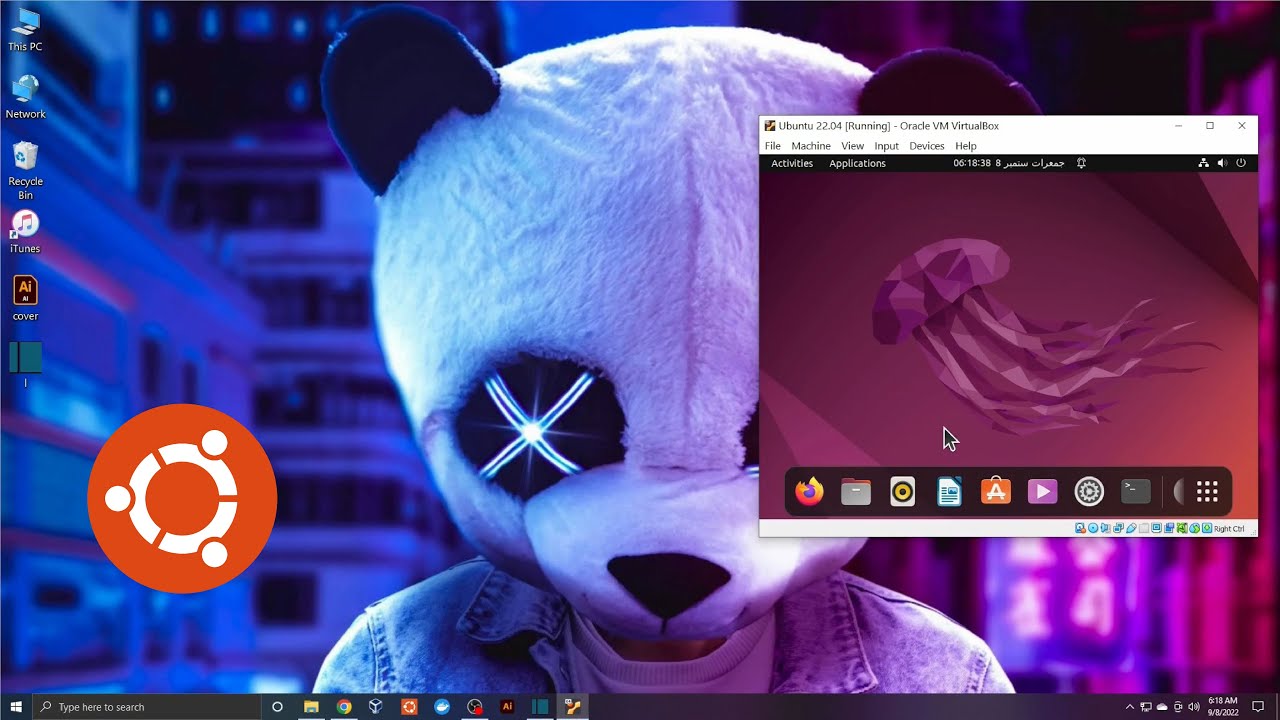Open the Files manager in Ubuntu dock
The image size is (1280, 720).
pos(856,491)
